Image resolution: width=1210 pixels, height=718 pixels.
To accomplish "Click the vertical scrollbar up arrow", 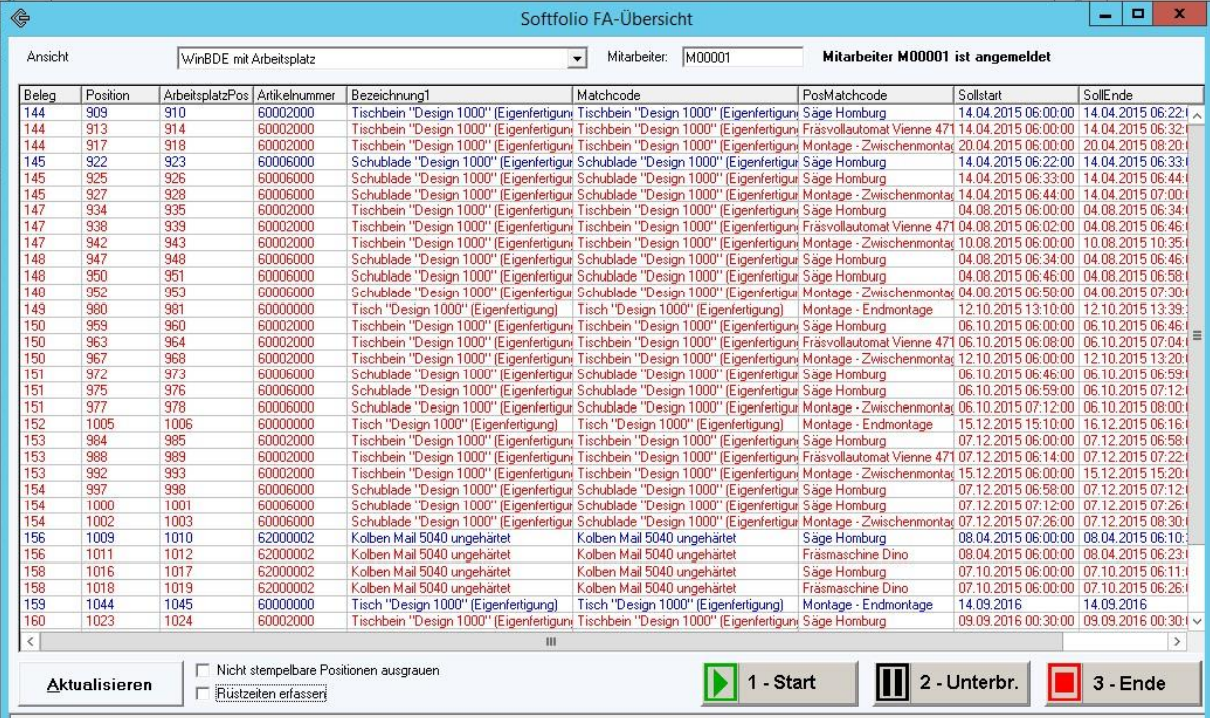I will click(1195, 113).
